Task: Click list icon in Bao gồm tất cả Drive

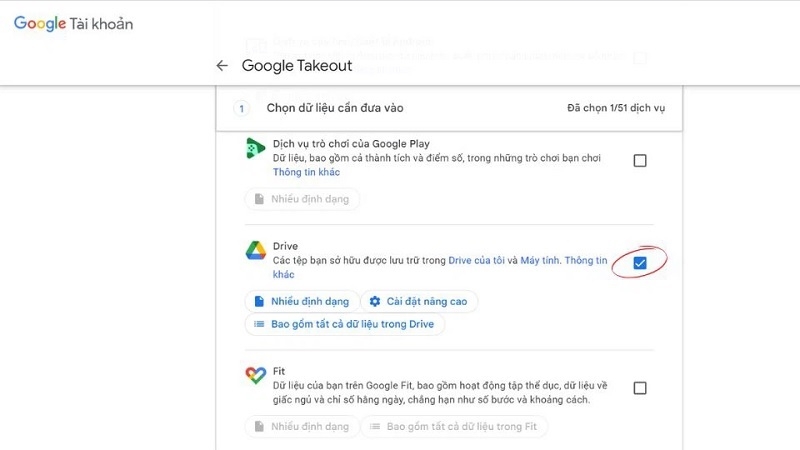Action: [259, 324]
